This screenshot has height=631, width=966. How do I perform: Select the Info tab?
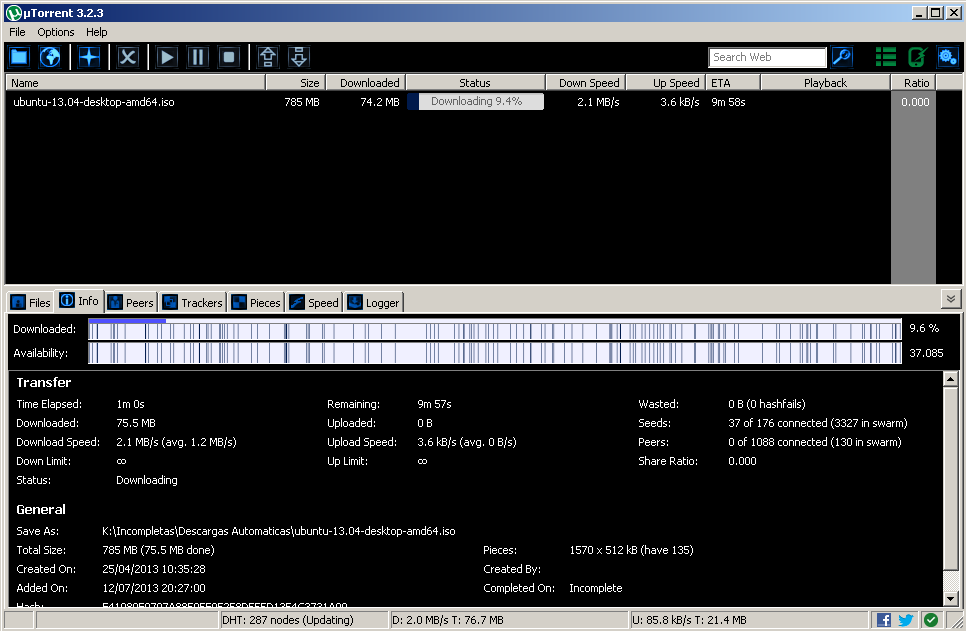click(x=79, y=301)
